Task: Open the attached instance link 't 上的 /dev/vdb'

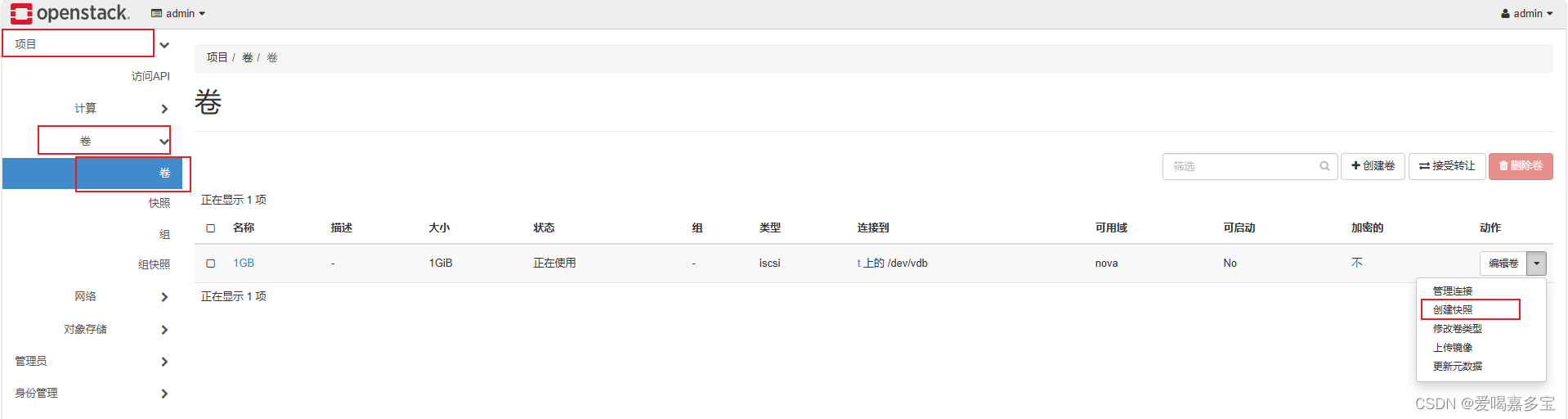Action: point(892,263)
